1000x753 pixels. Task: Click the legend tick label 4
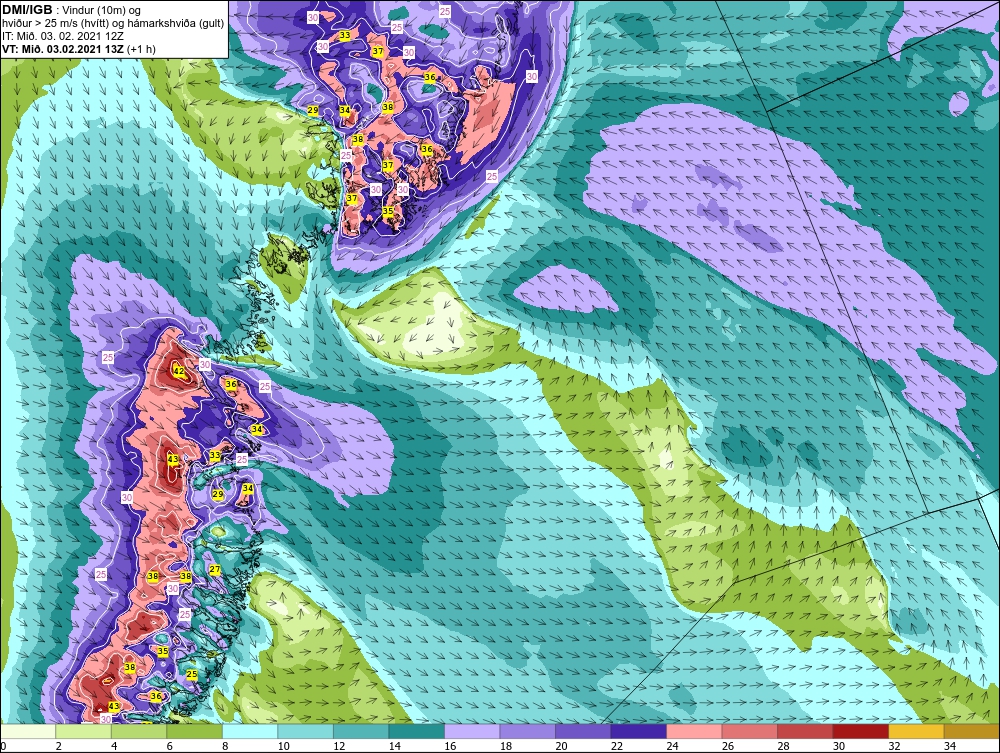(114, 746)
